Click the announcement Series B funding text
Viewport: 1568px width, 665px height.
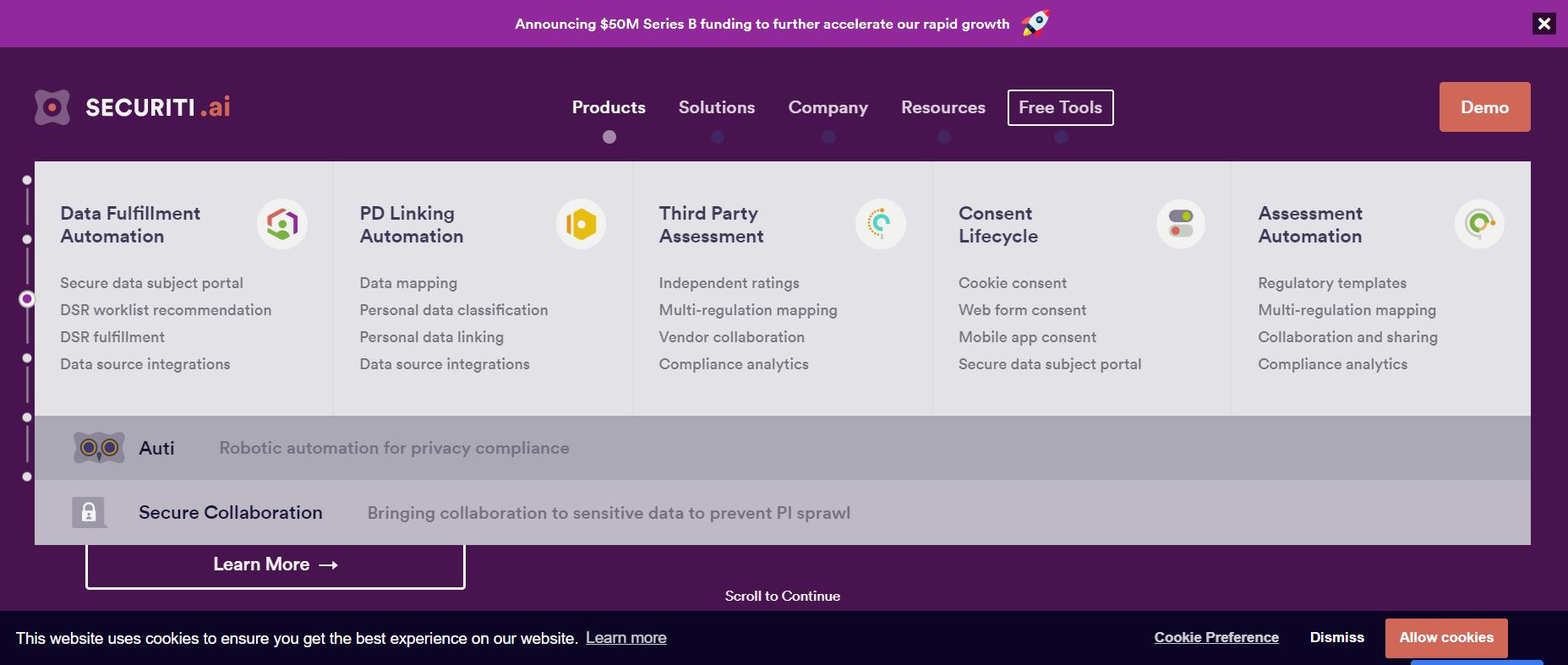[762, 24]
